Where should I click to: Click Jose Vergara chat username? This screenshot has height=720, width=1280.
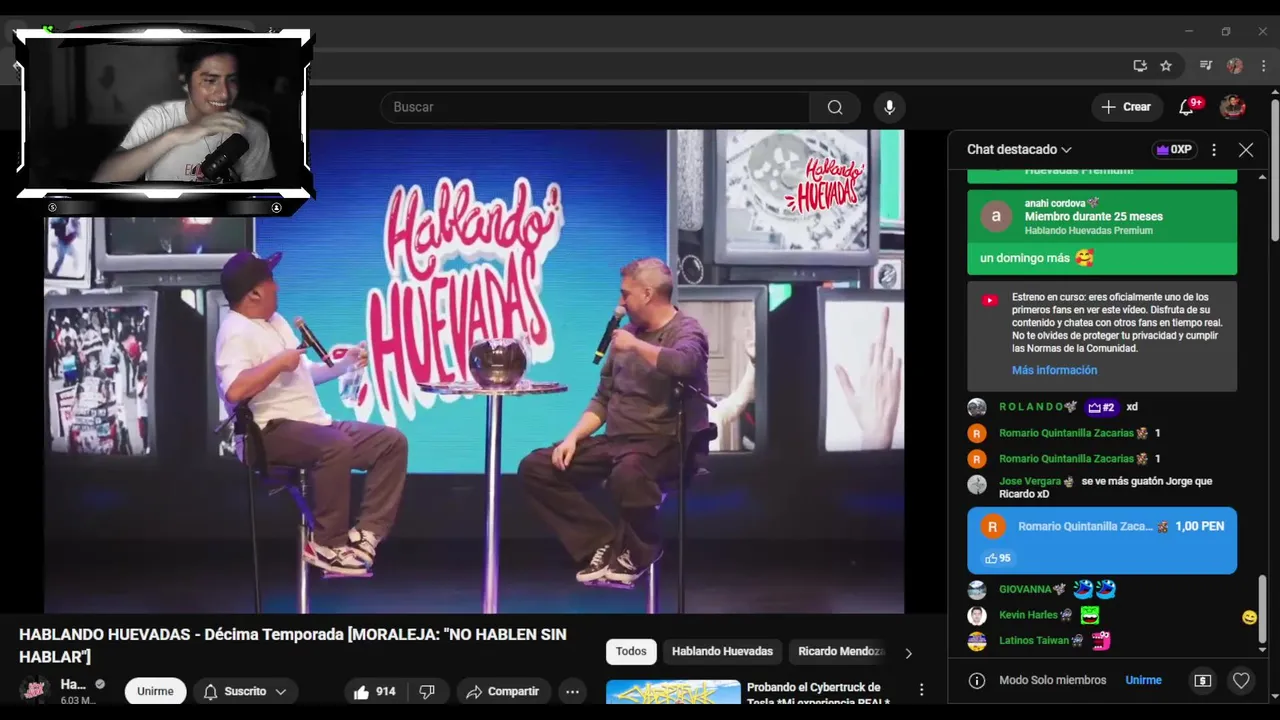pyautogui.click(x=1030, y=481)
